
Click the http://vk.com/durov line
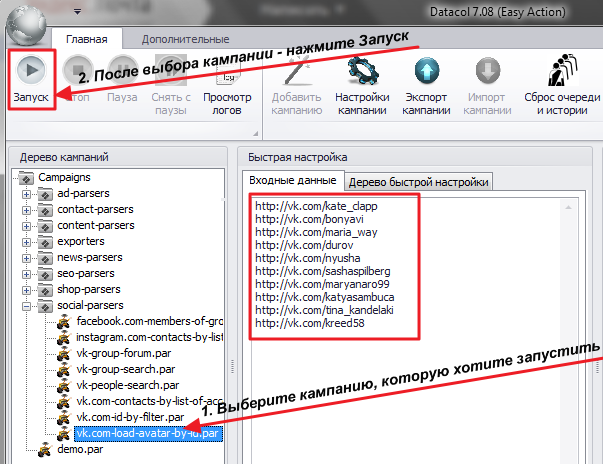click(x=304, y=245)
